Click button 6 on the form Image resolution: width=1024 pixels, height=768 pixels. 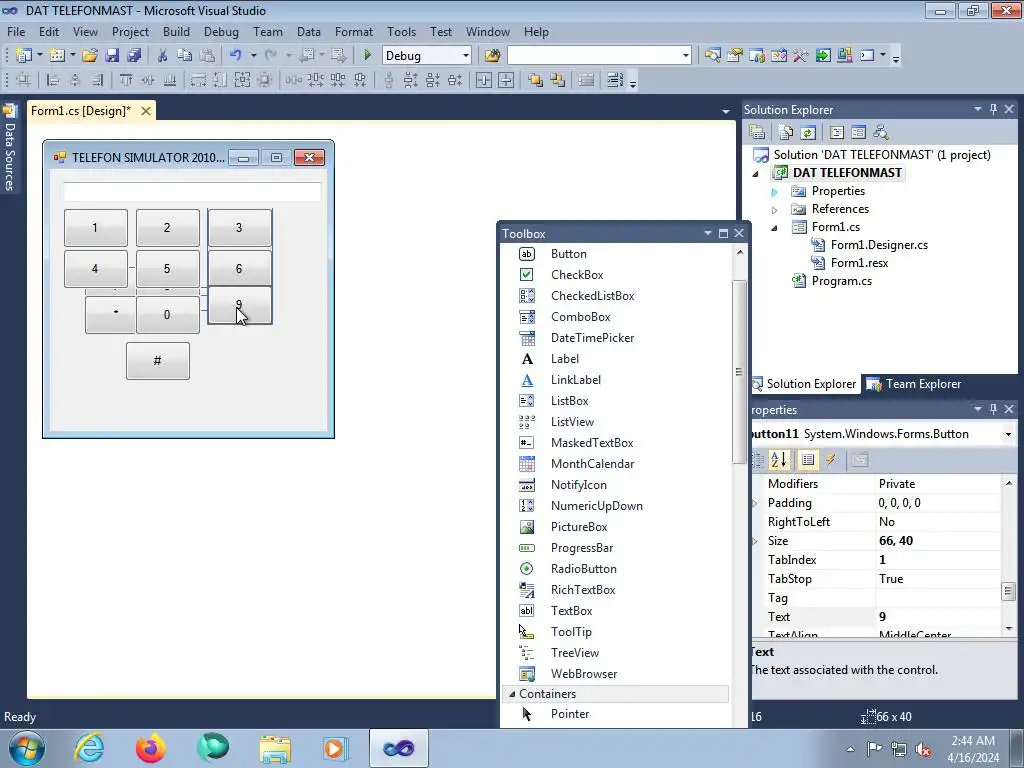tap(239, 268)
